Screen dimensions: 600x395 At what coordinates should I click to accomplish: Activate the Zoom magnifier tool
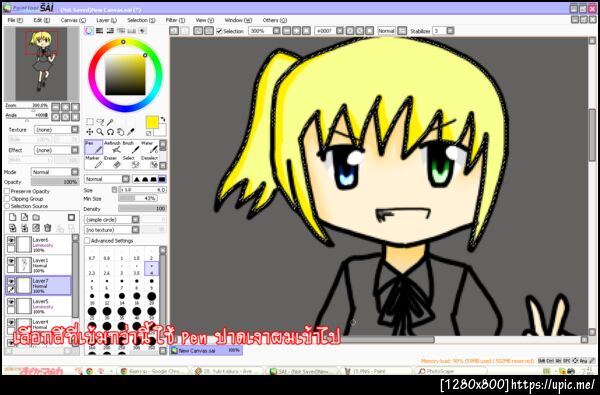click(100, 132)
